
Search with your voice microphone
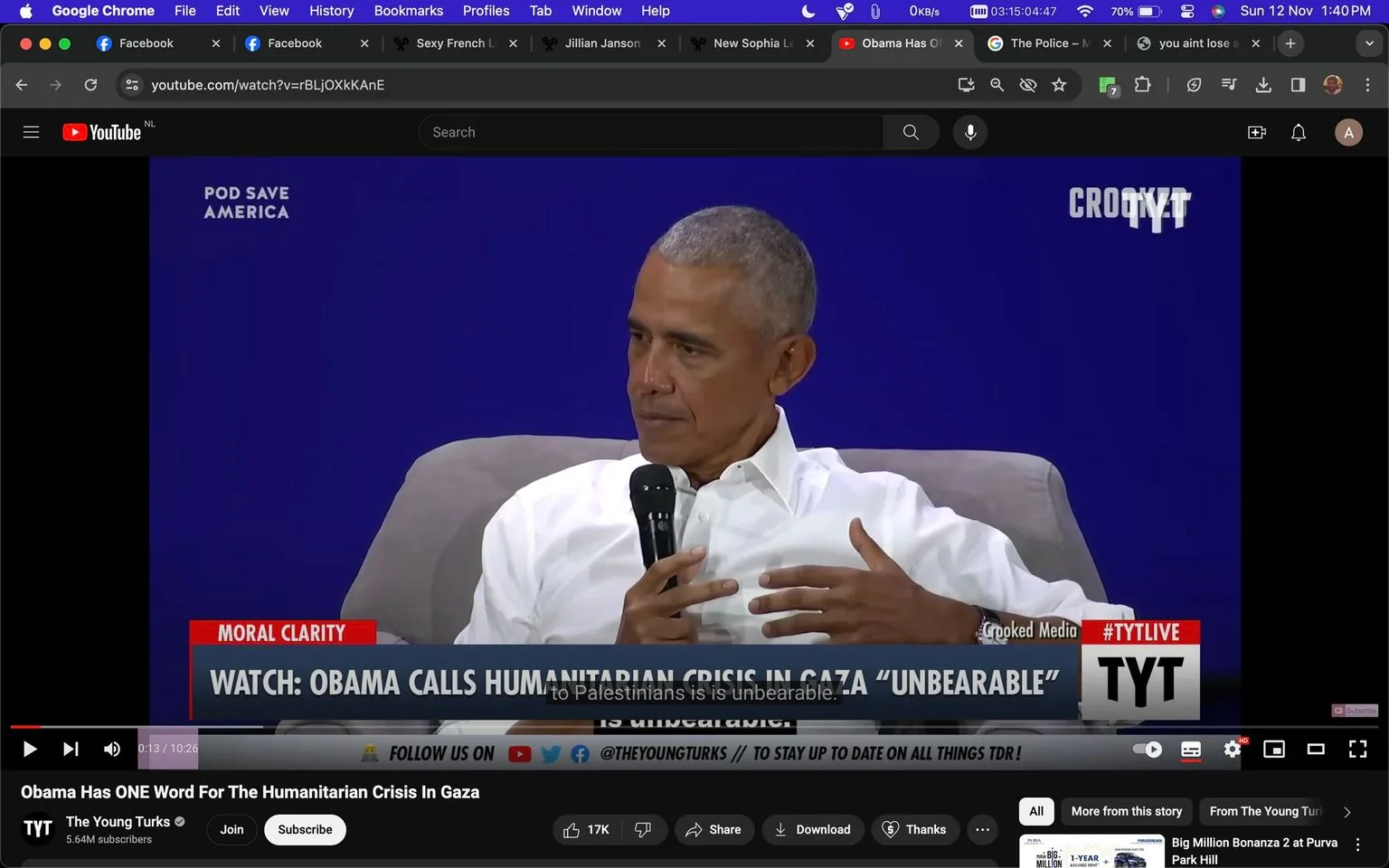(x=970, y=132)
